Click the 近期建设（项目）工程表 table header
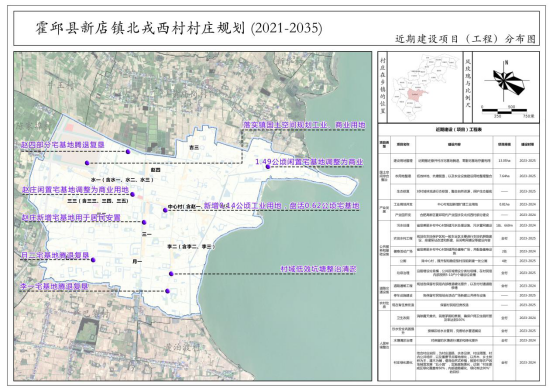The image size is (554, 392). (459, 130)
